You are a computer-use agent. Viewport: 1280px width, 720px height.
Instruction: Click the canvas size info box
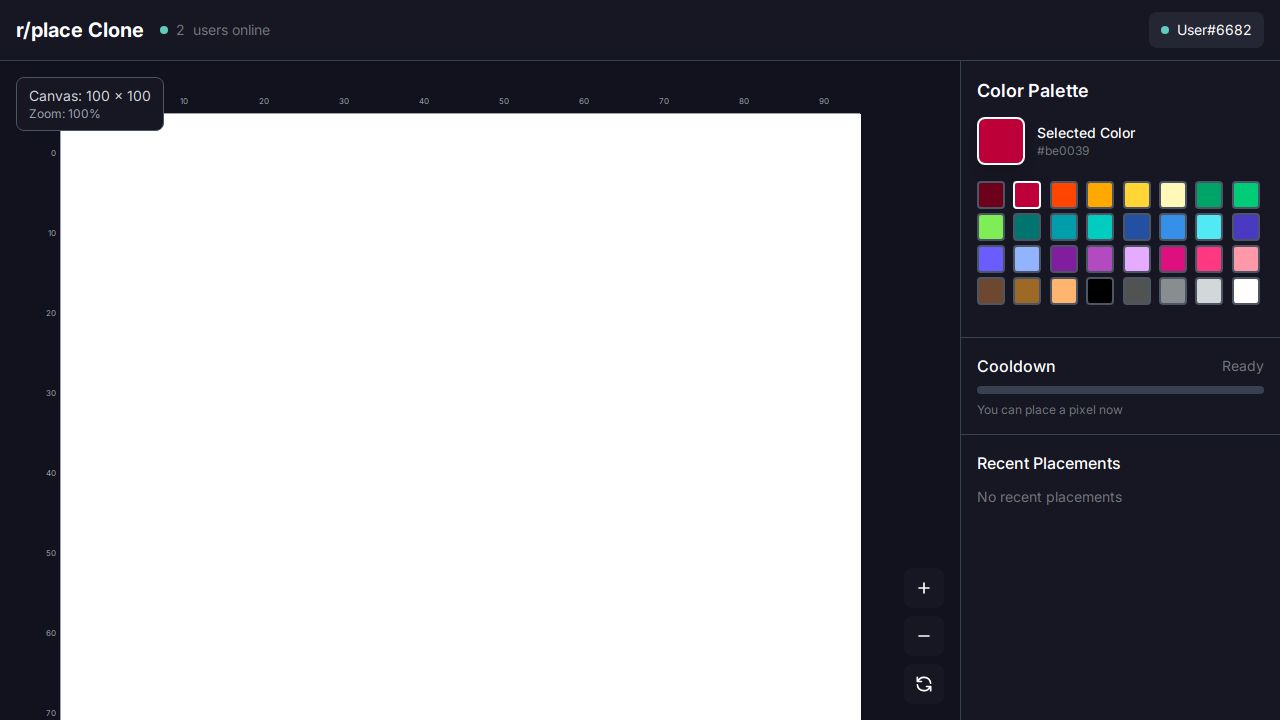tap(90, 104)
